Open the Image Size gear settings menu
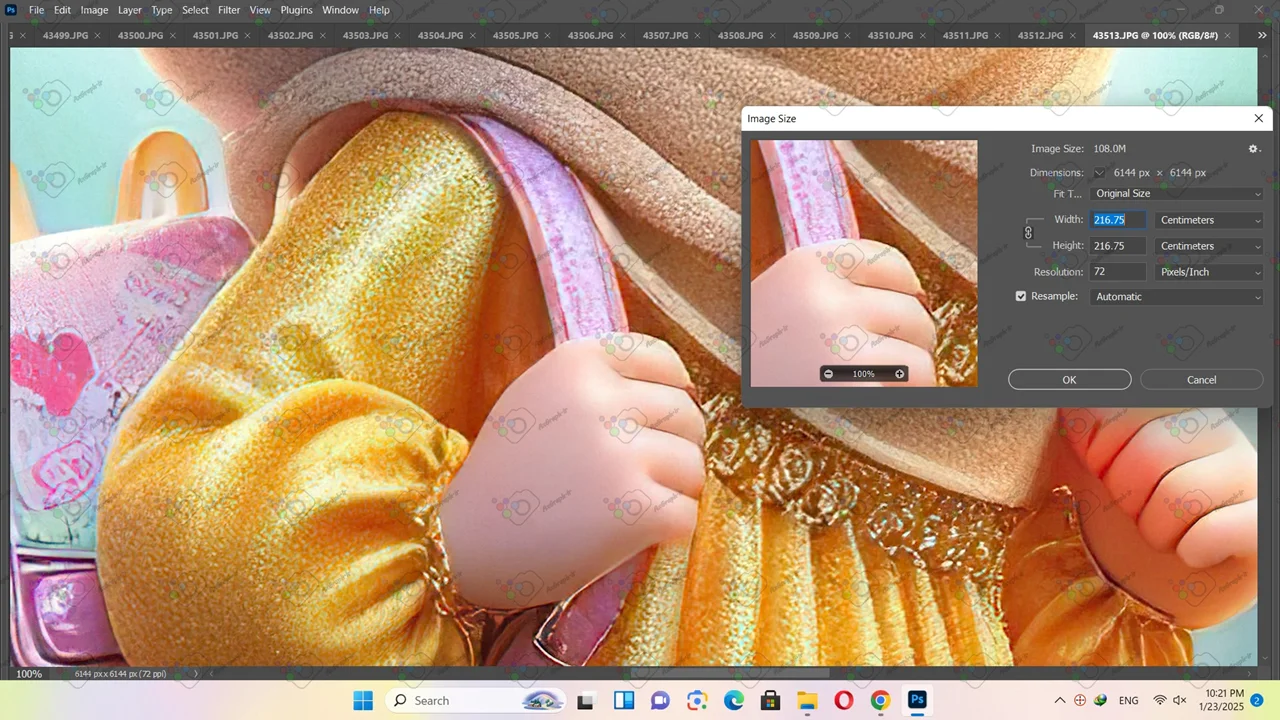The image size is (1280, 720). pos(1254,149)
